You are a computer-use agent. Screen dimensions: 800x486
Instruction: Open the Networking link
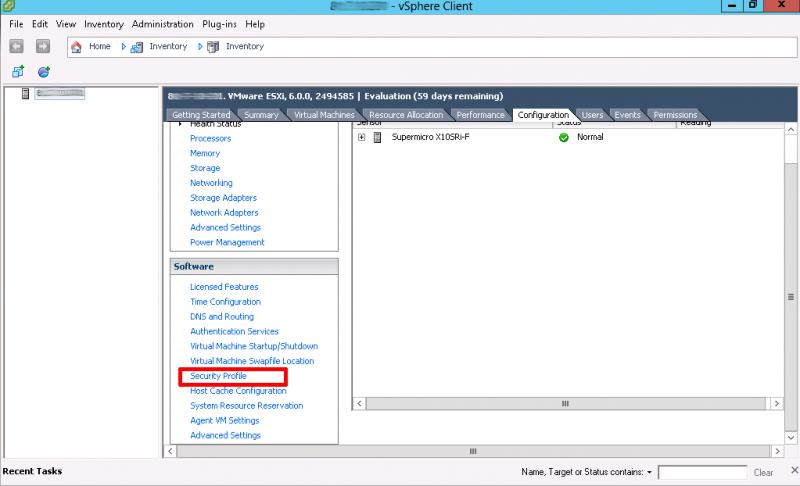(x=211, y=183)
